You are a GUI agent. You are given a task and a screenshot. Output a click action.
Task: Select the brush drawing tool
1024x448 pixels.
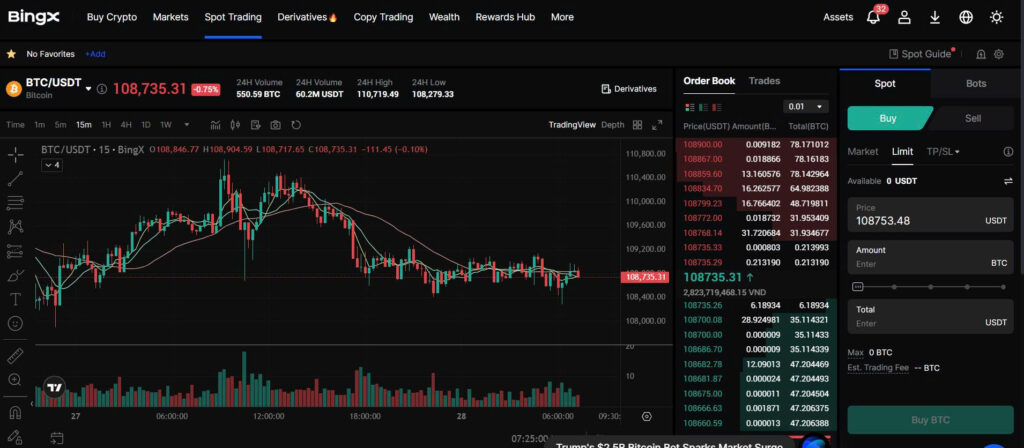[x=16, y=275]
